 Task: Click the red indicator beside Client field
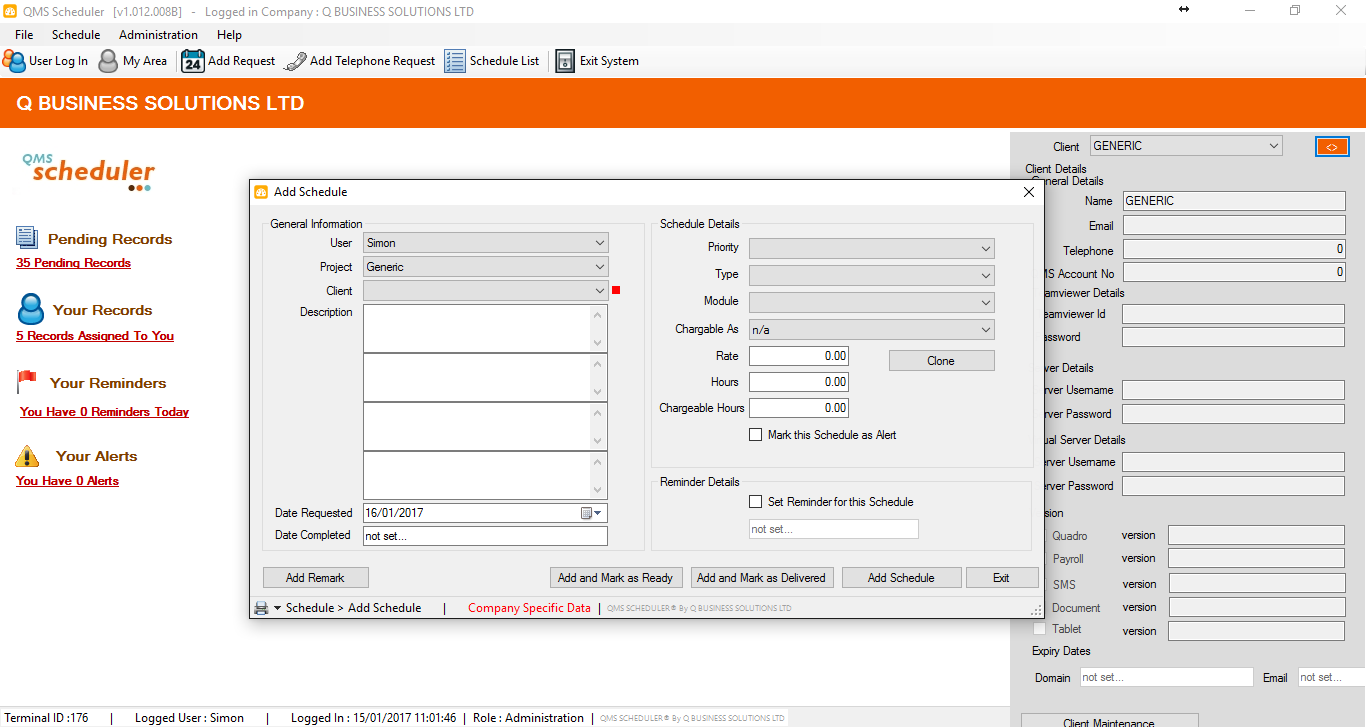[x=616, y=290]
